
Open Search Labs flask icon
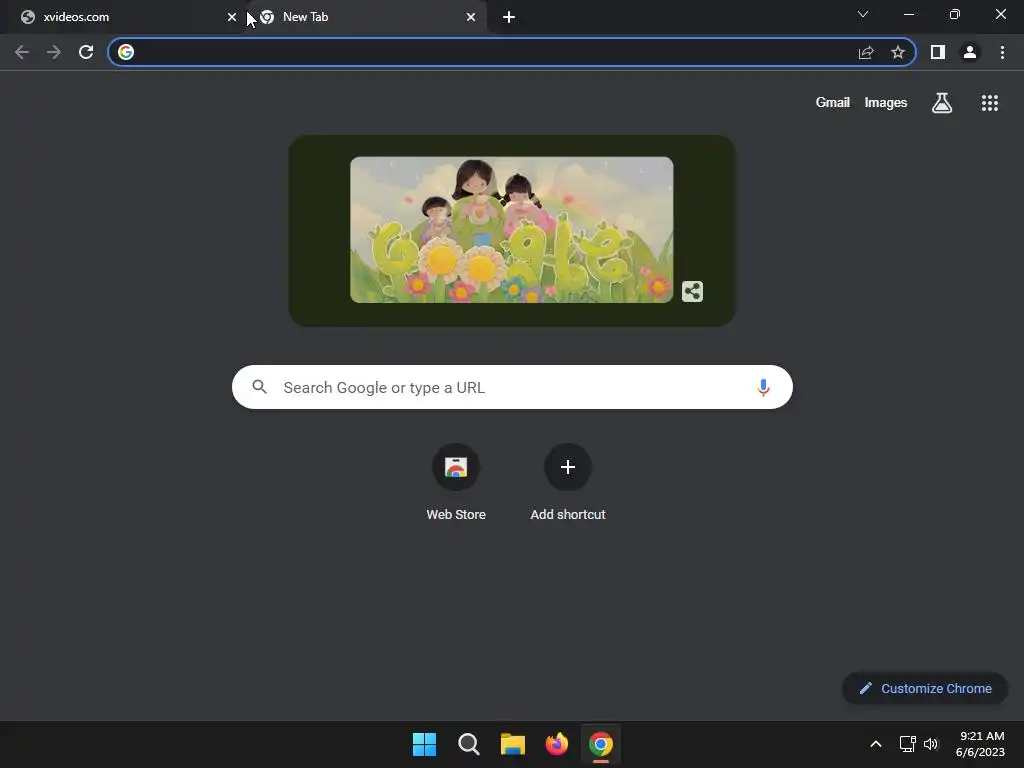pyautogui.click(x=942, y=103)
